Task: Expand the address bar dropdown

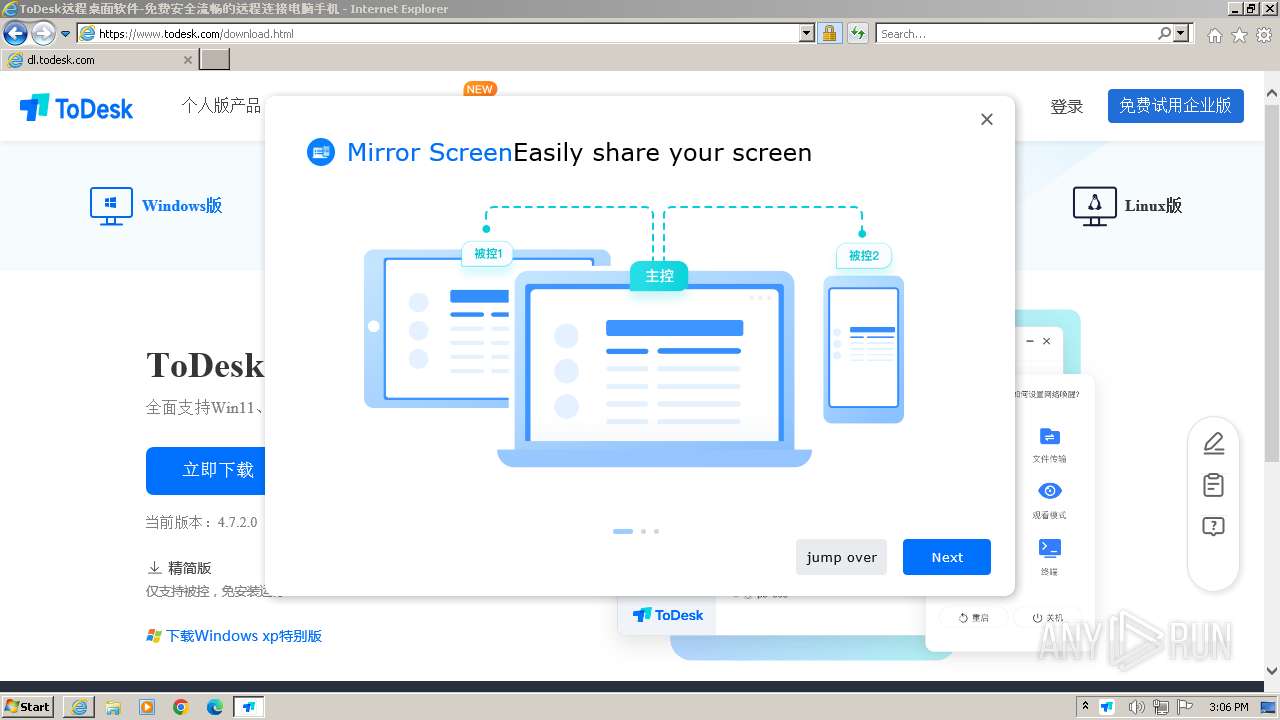Action: pos(807,33)
